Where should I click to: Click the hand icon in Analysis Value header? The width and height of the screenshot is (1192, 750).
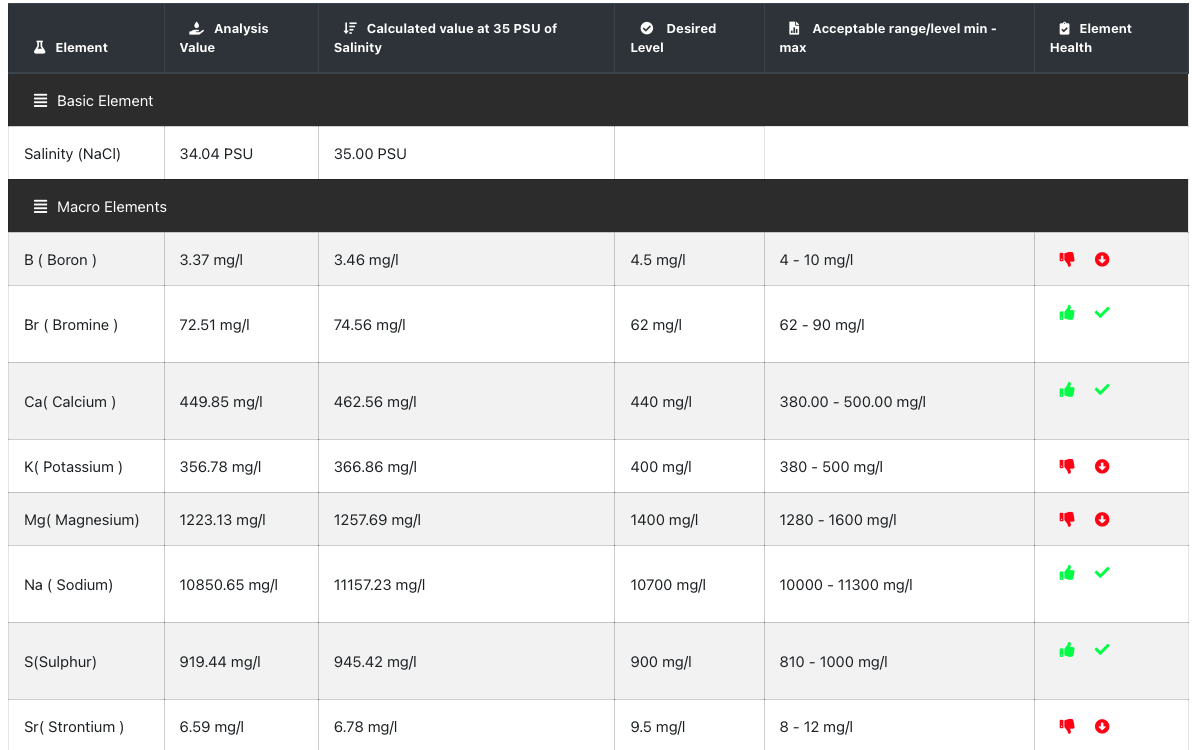196,28
